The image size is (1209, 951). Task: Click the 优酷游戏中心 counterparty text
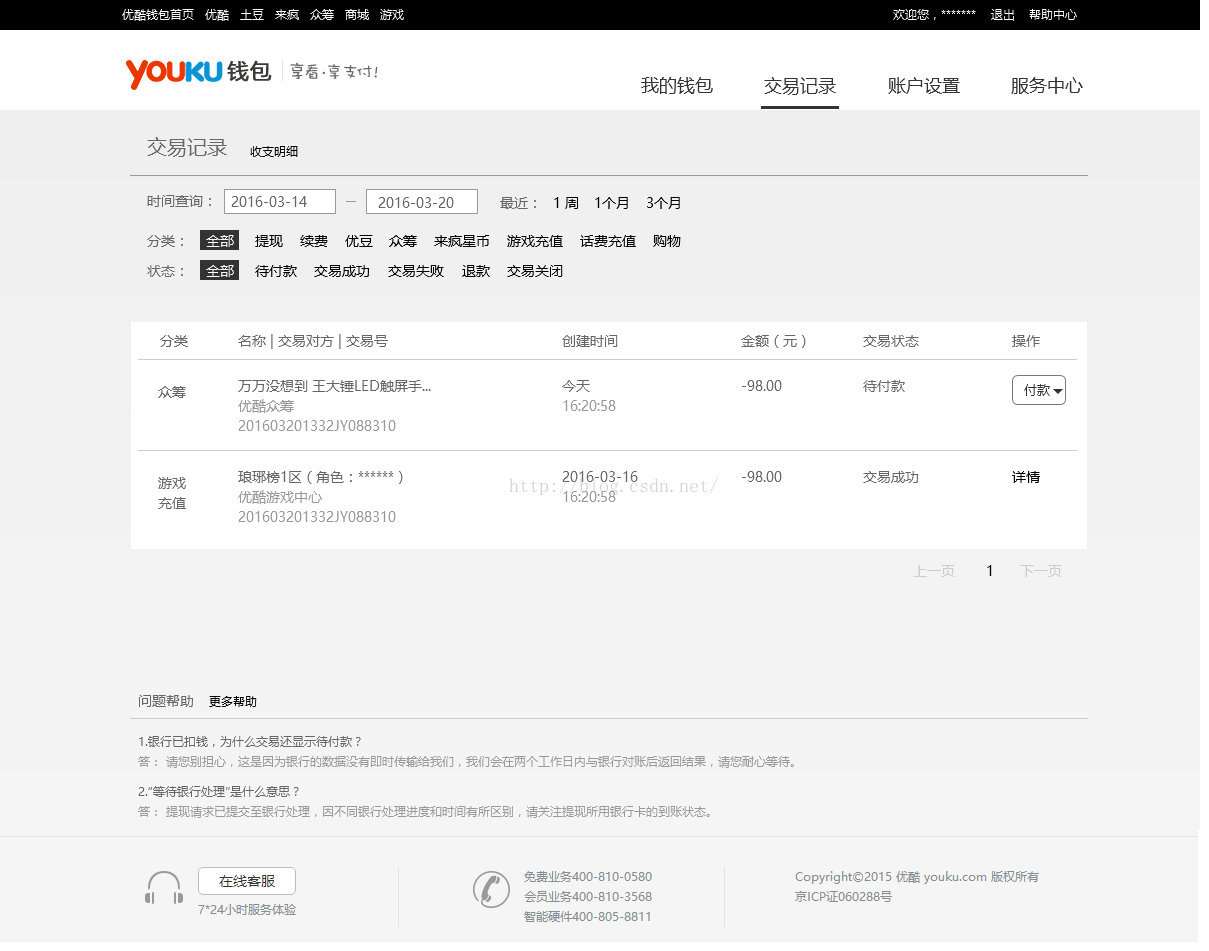280,497
